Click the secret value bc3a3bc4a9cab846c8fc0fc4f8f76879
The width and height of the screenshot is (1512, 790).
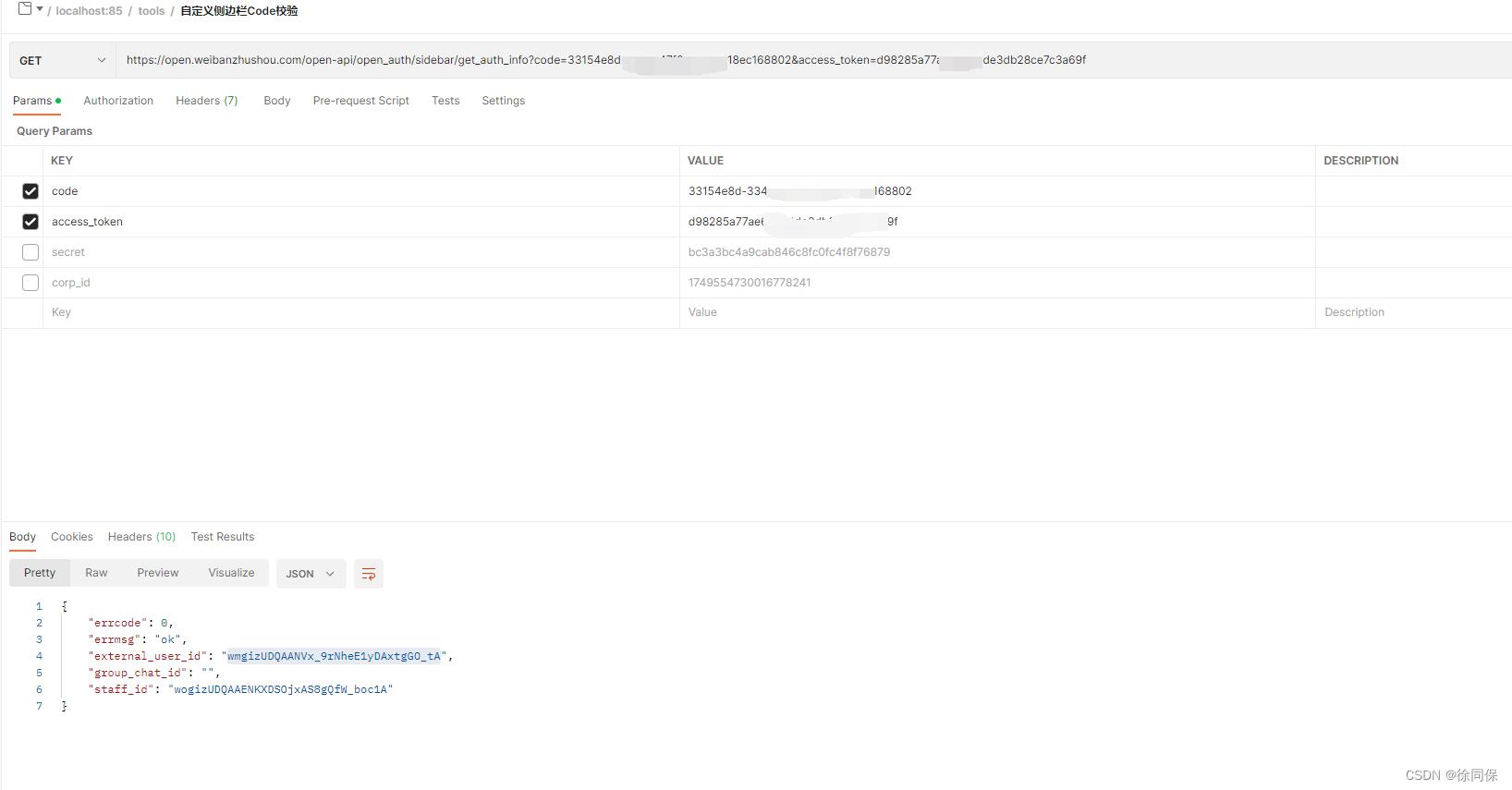point(789,252)
